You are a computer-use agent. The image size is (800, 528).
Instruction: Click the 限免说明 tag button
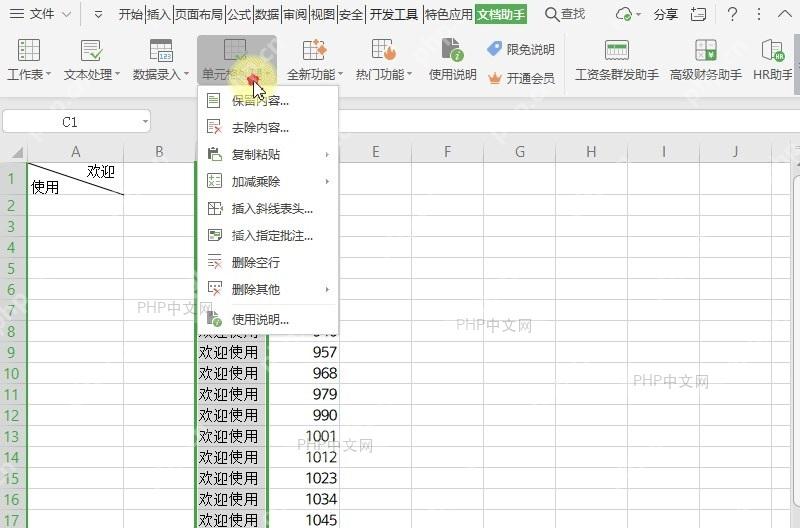[521, 49]
